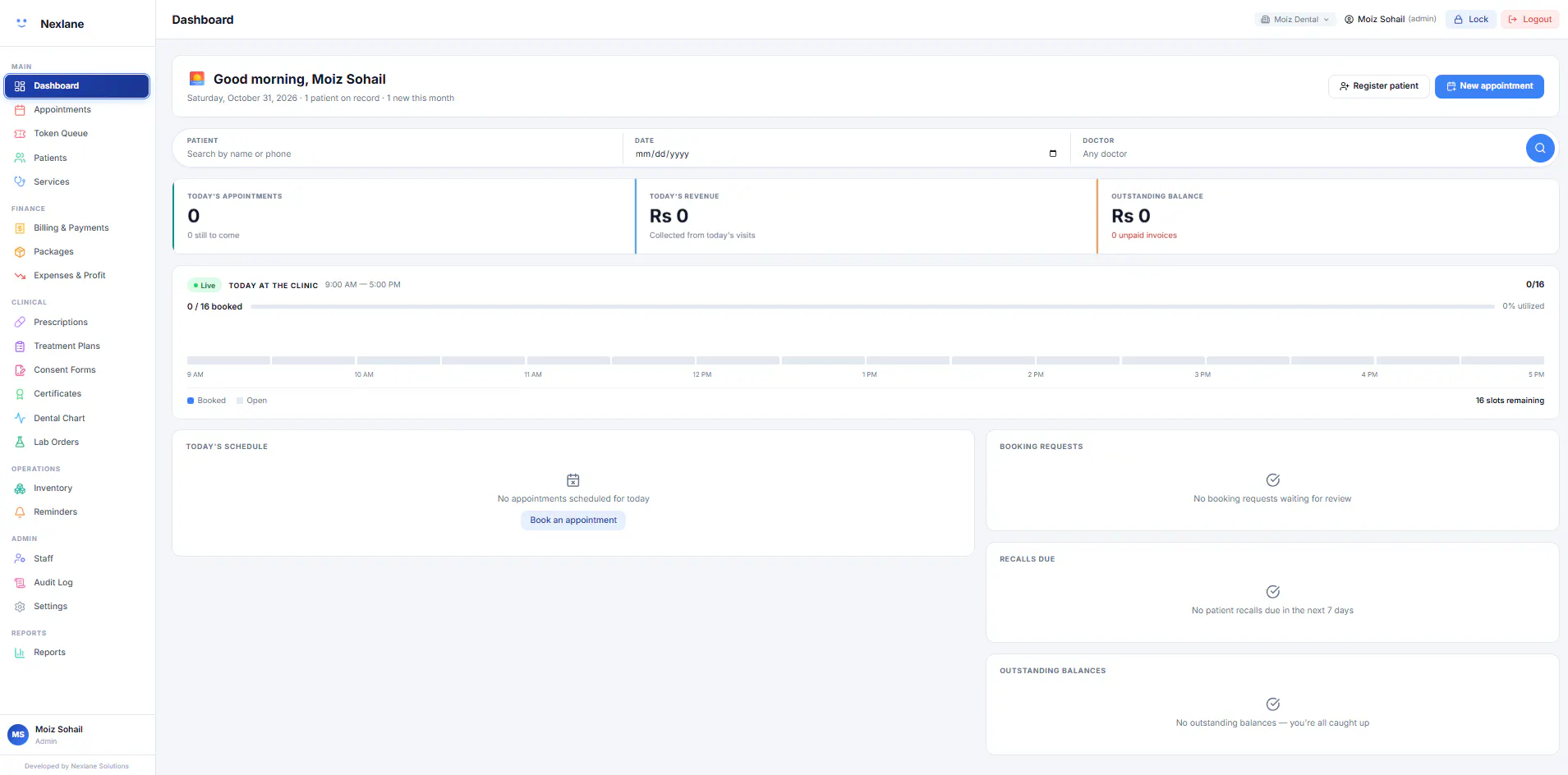
Task: Click the Billing & Payments icon
Action: tap(20, 228)
